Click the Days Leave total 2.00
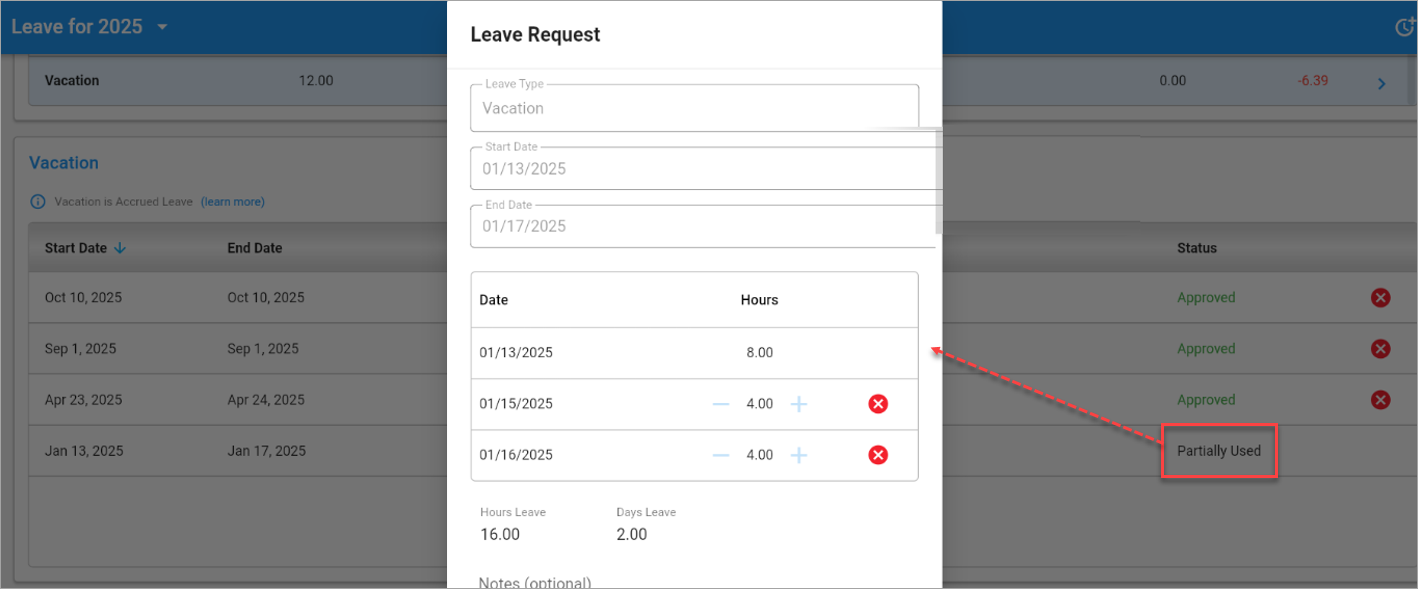 (x=632, y=534)
